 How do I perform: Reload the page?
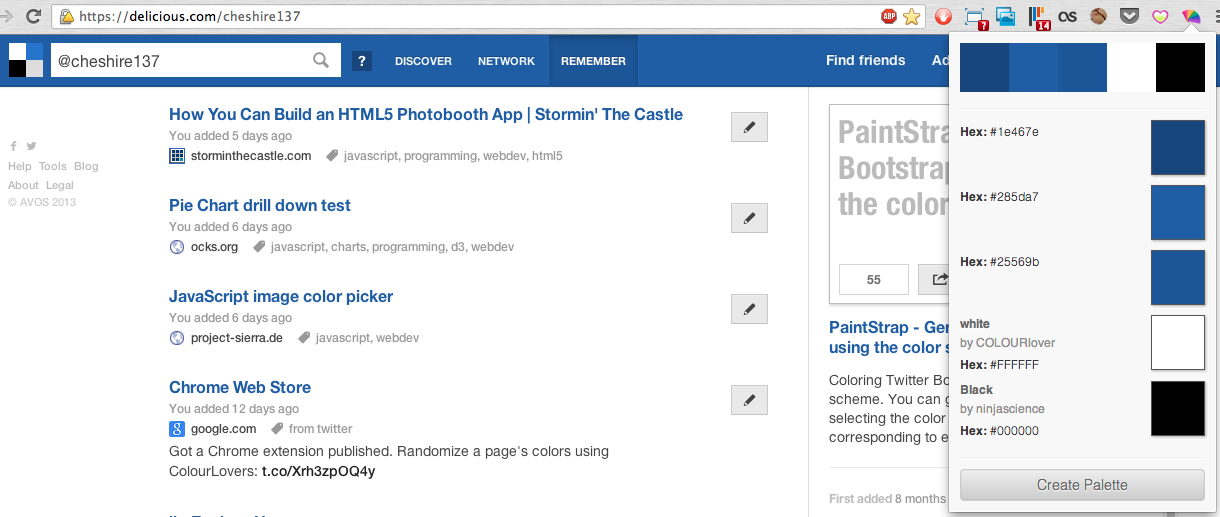point(33,16)
